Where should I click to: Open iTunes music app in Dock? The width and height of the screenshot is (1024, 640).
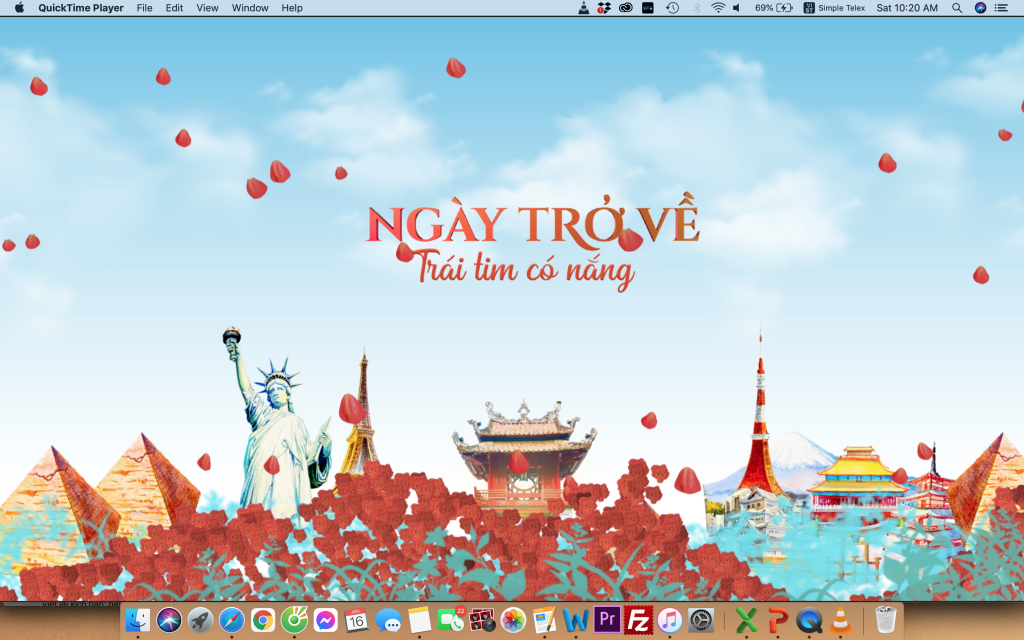coord(669,620)
